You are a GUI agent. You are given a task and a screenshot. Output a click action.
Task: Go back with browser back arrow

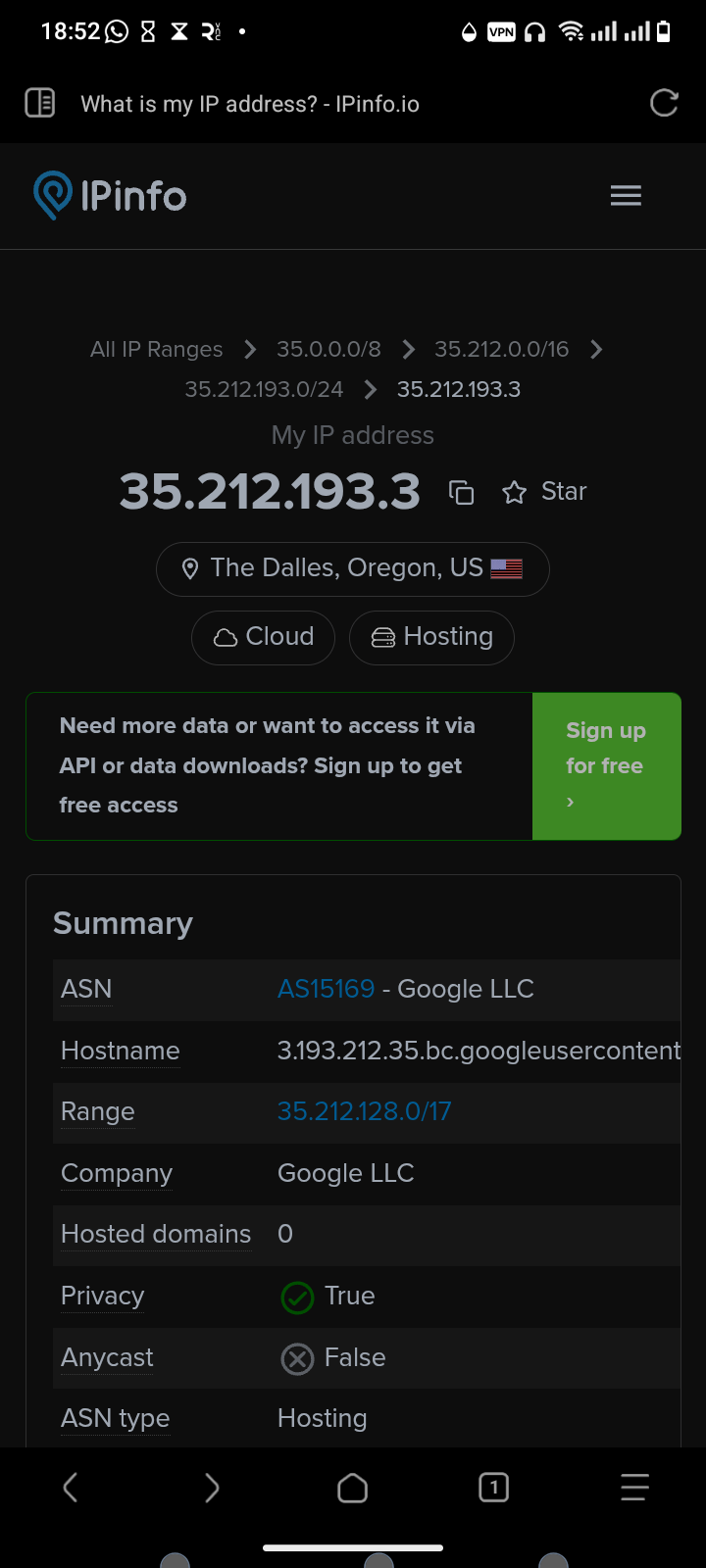pos(71,1488)
